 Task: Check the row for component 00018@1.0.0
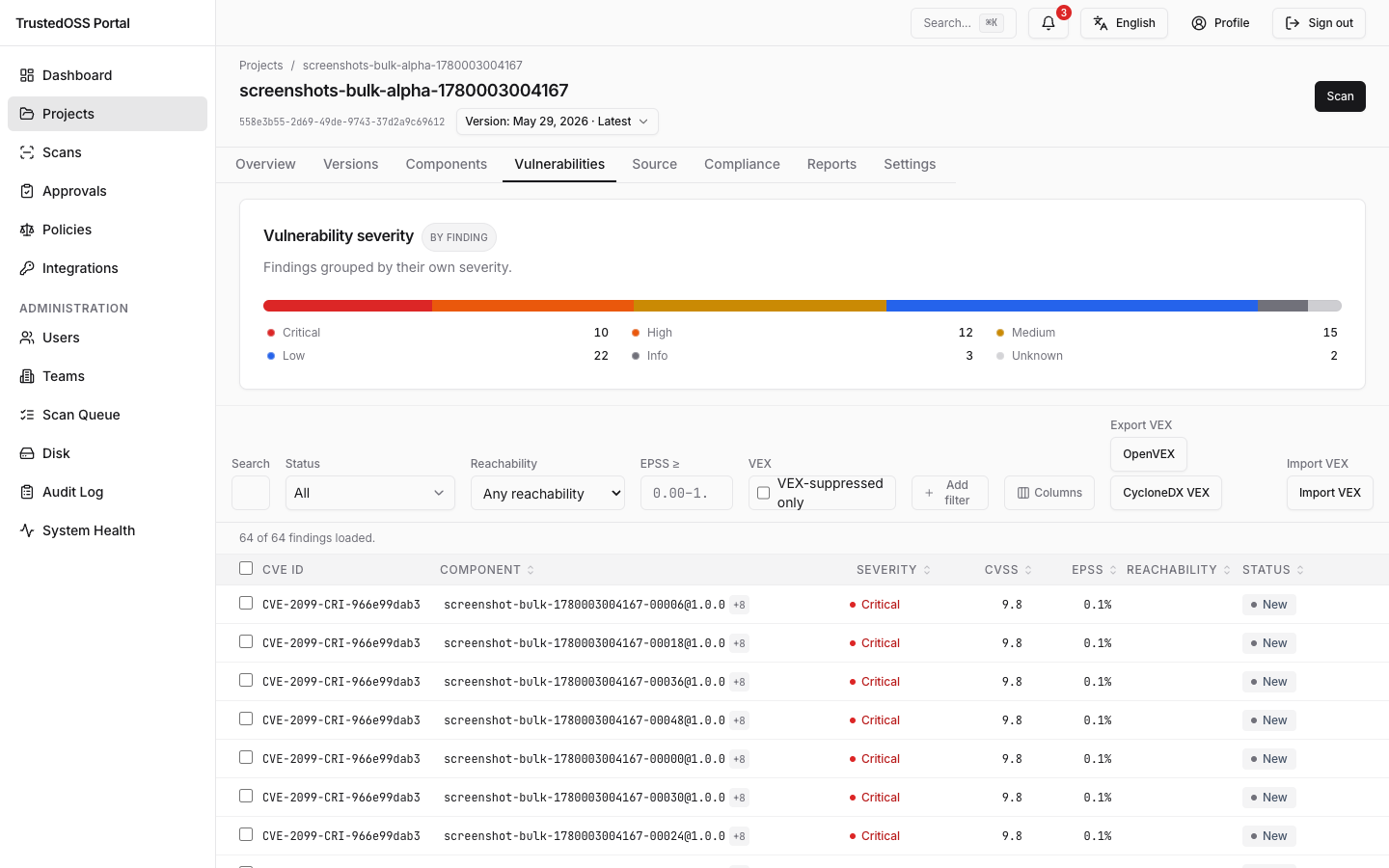tap(246, 641)
